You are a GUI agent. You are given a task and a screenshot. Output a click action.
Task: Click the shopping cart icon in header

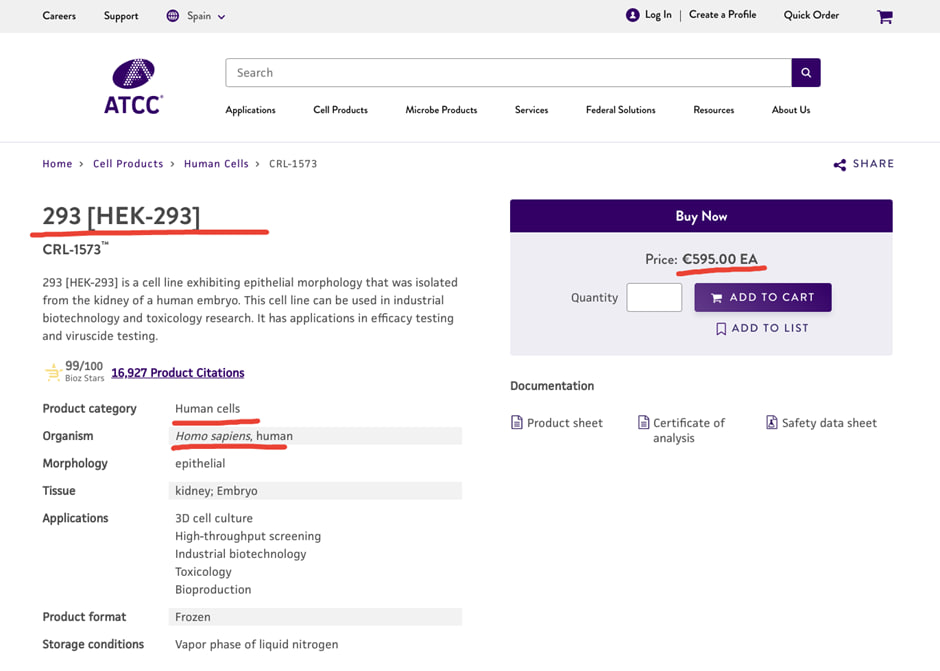pyautogui.click(x=884, y=17)
